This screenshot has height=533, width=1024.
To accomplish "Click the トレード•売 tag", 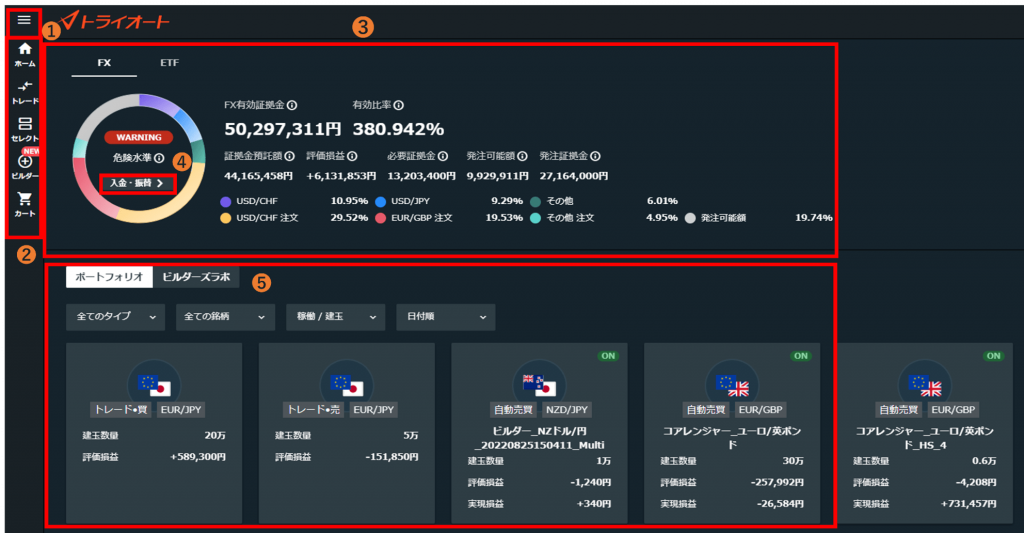I will coord(313,410).
